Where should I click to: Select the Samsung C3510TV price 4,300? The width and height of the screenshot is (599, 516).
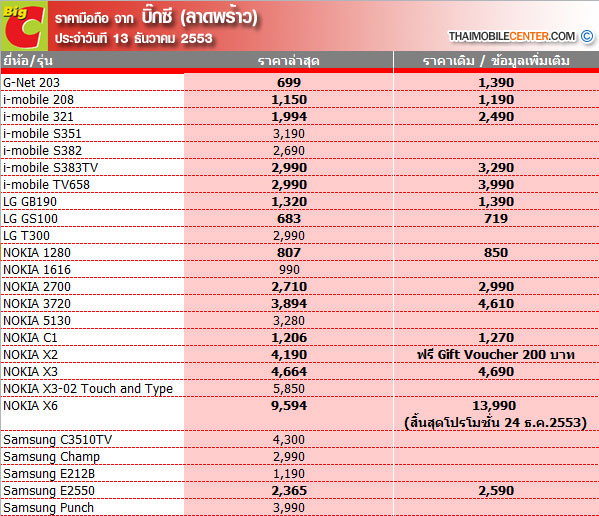[x=289, y=440]
